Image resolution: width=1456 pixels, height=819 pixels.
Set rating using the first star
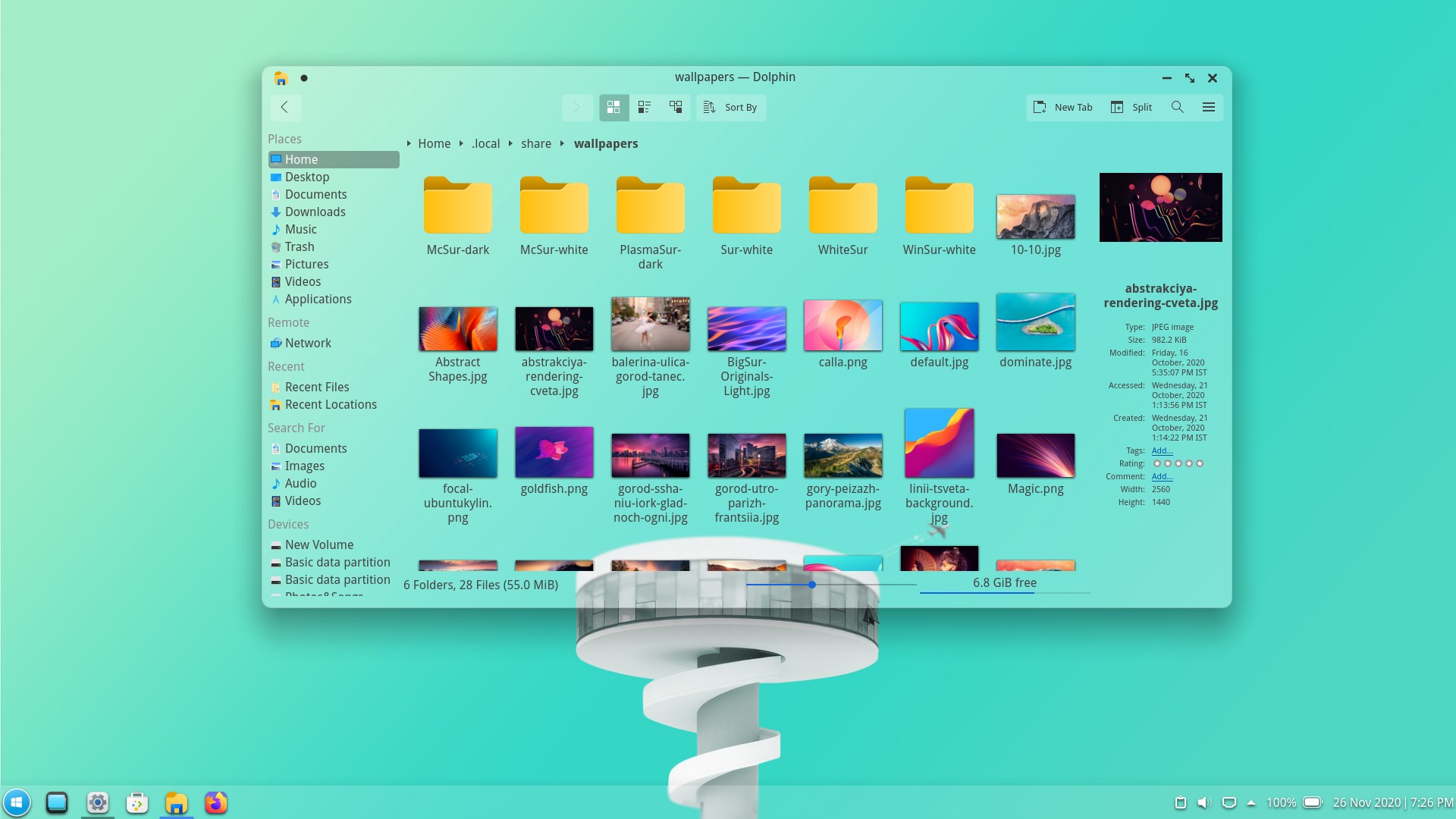(1157, 463)
